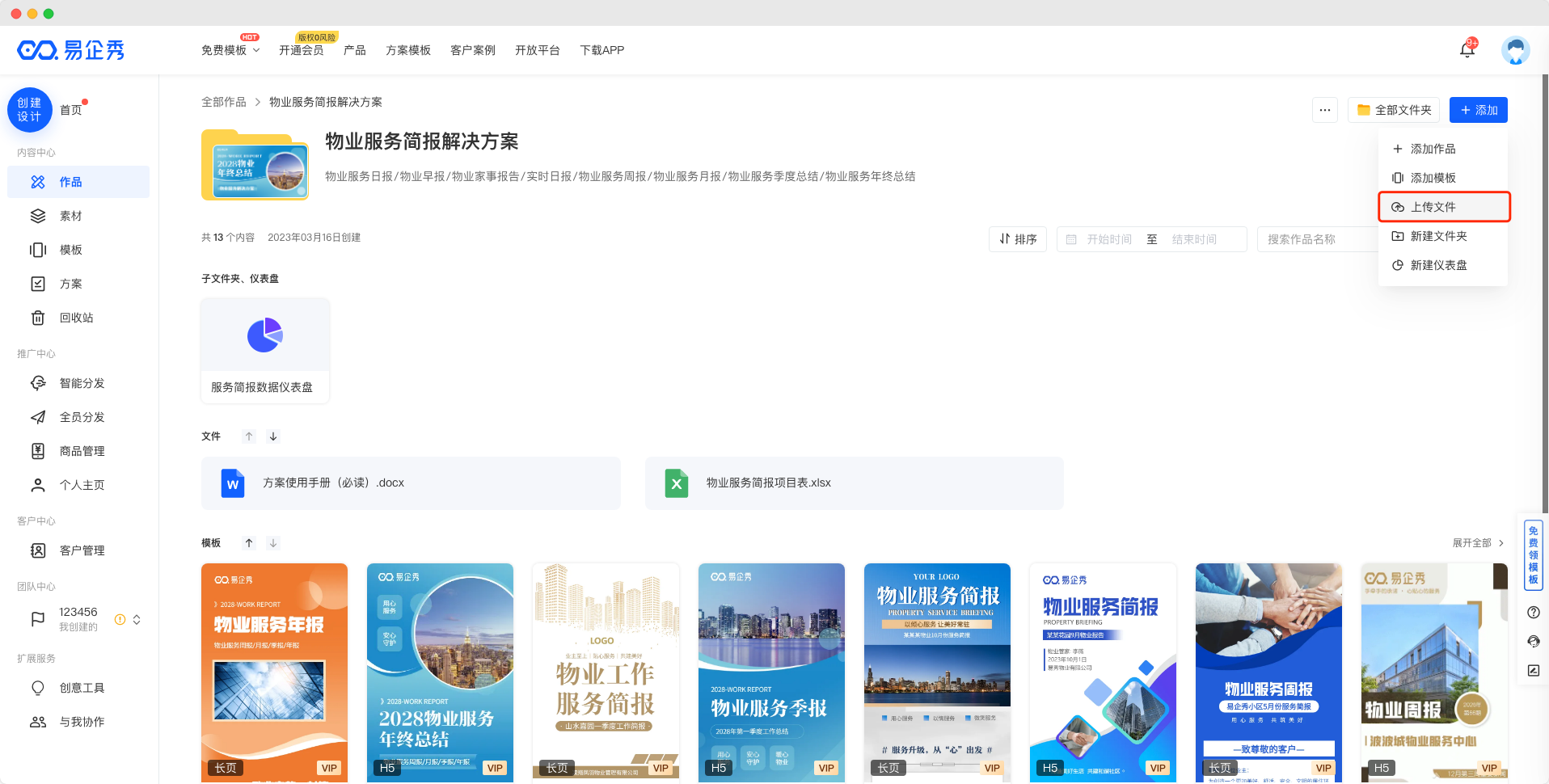Open the YOUR LOGO 物业服务简报 template
The height and width of the screenshot is (784, 1549).
click(x=937, y=672)
